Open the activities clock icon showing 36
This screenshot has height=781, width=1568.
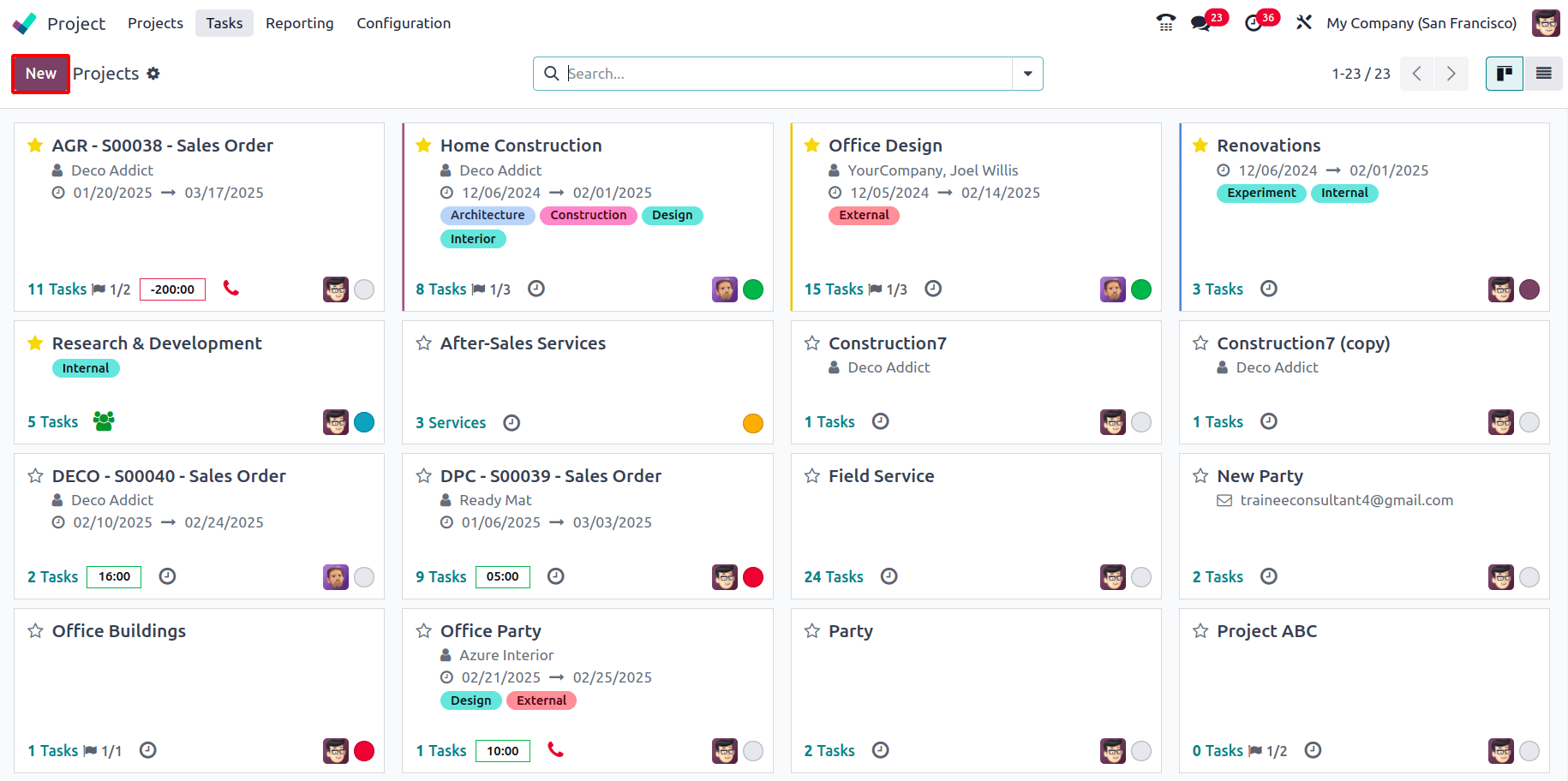coord(1254,23)
